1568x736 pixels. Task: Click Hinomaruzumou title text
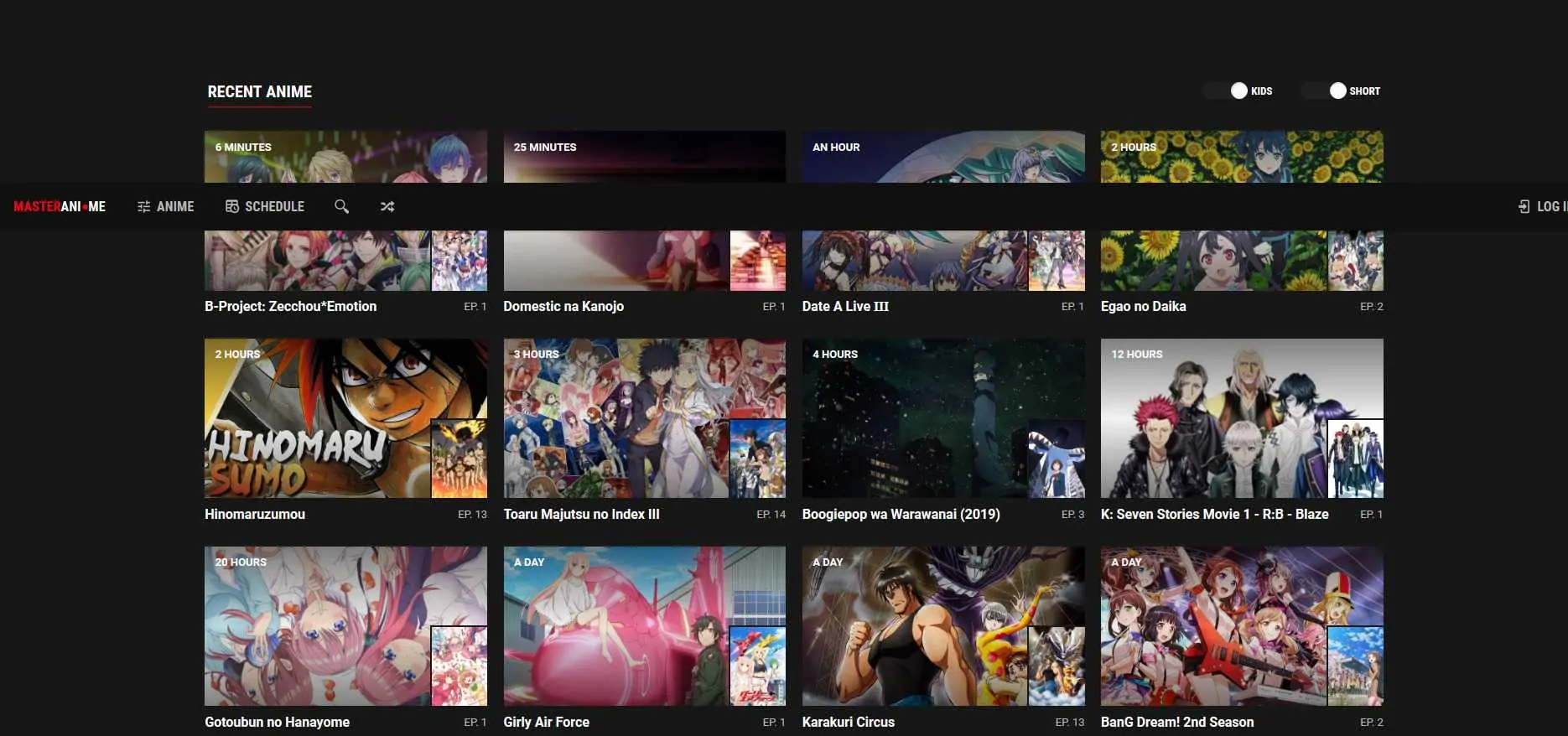255,515
